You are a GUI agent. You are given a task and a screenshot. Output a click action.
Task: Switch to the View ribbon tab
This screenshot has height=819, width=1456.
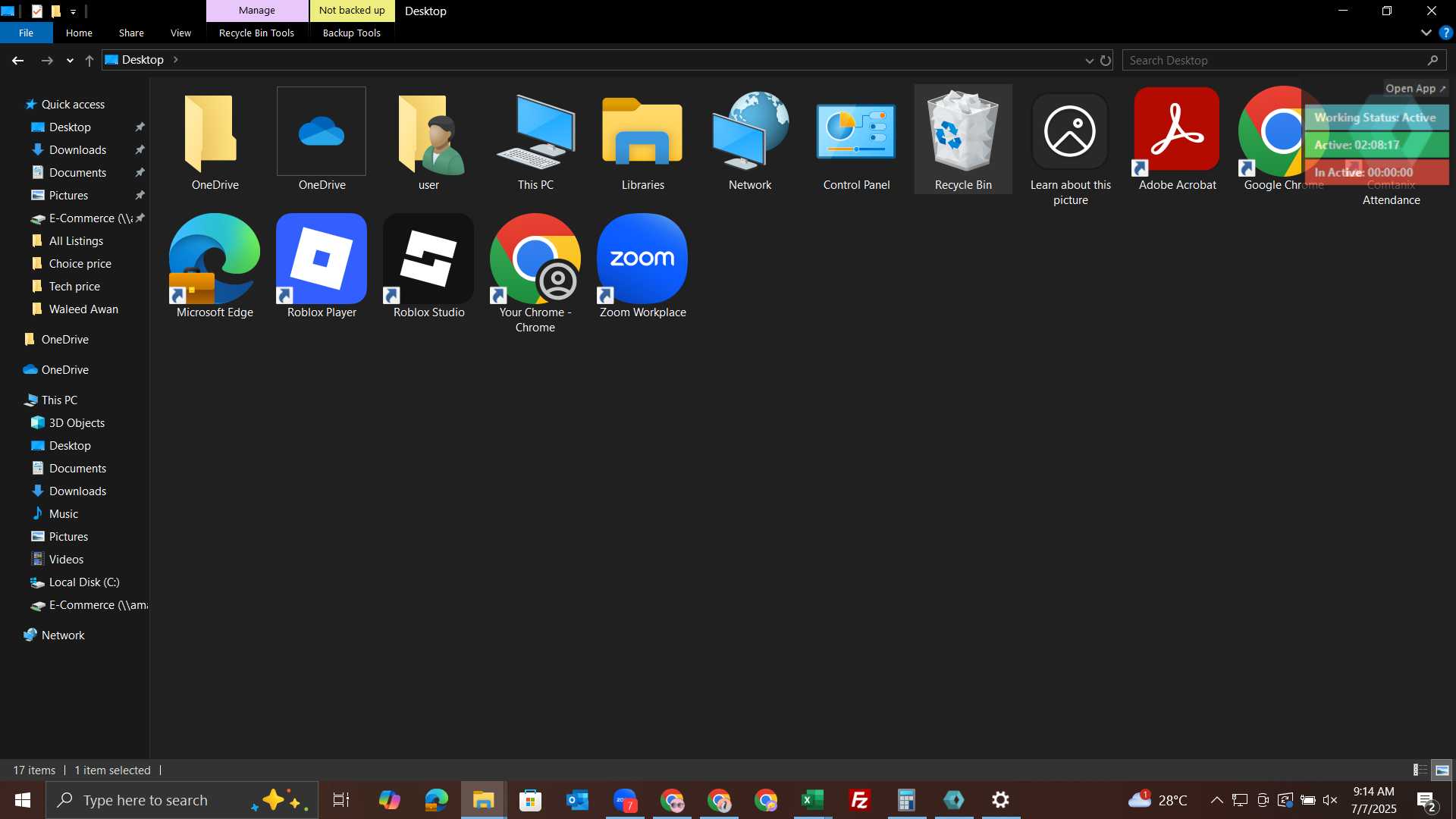[180, 33]
